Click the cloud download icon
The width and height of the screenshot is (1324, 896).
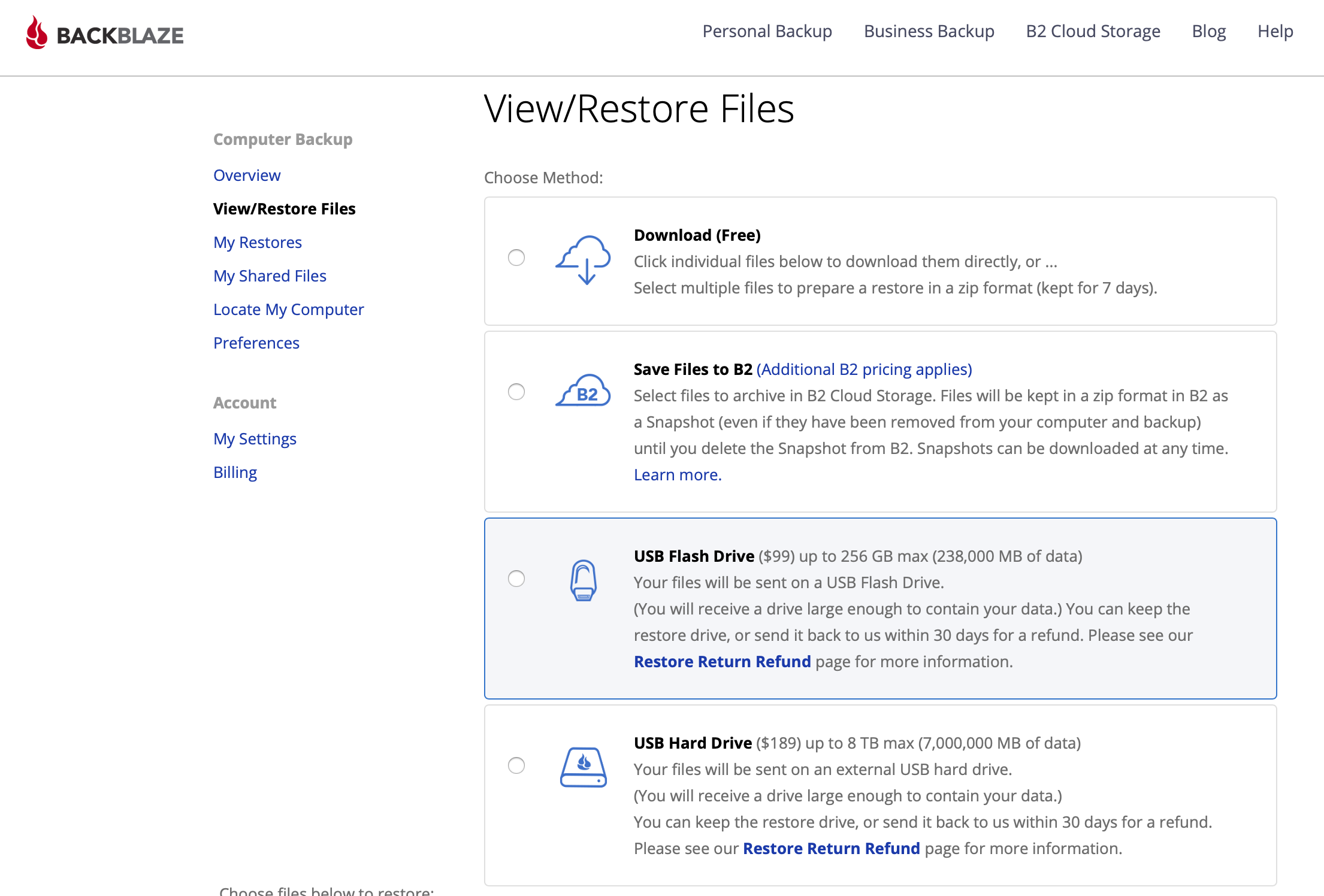point(583,260)
